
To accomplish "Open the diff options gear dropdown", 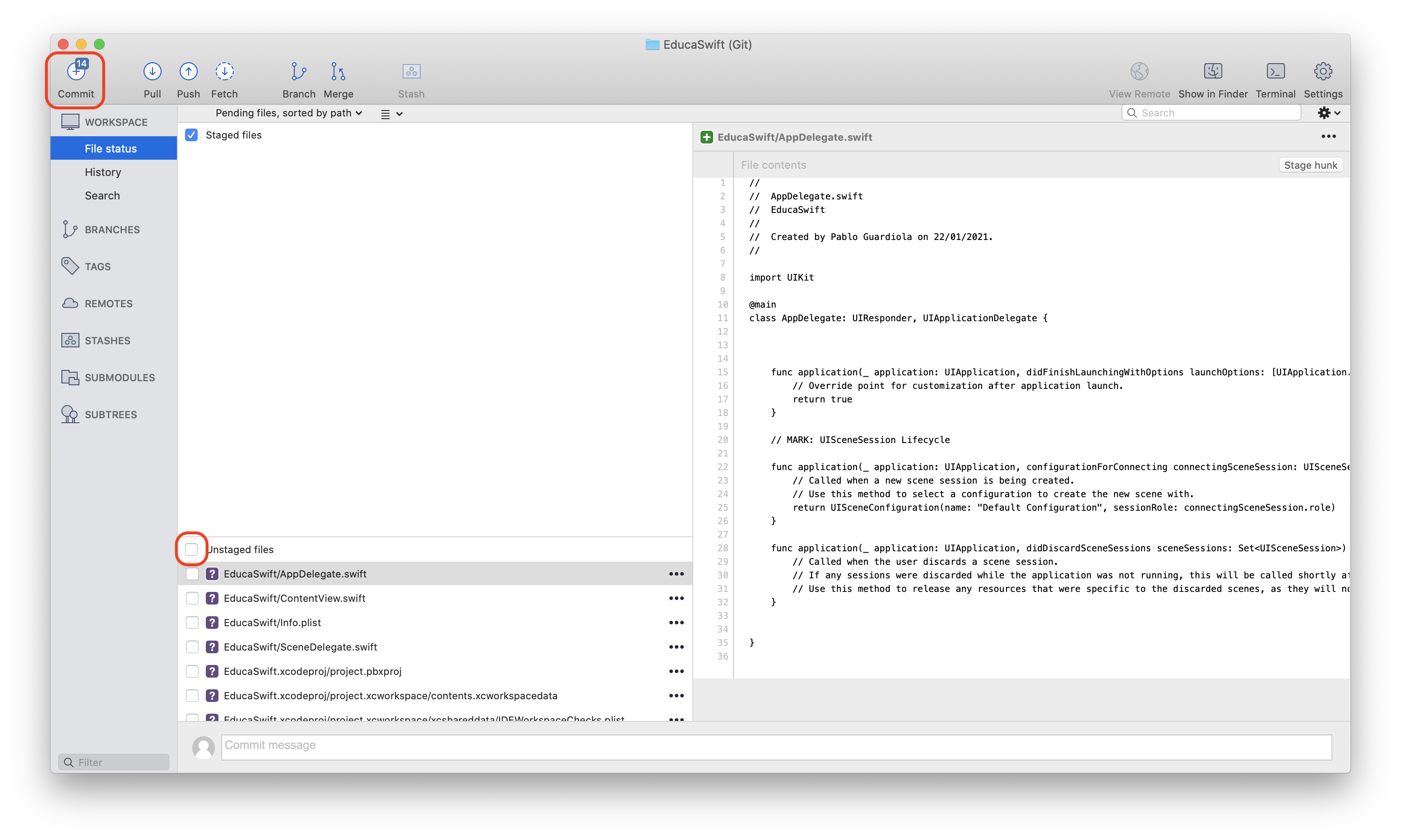I will (1328, 113).
